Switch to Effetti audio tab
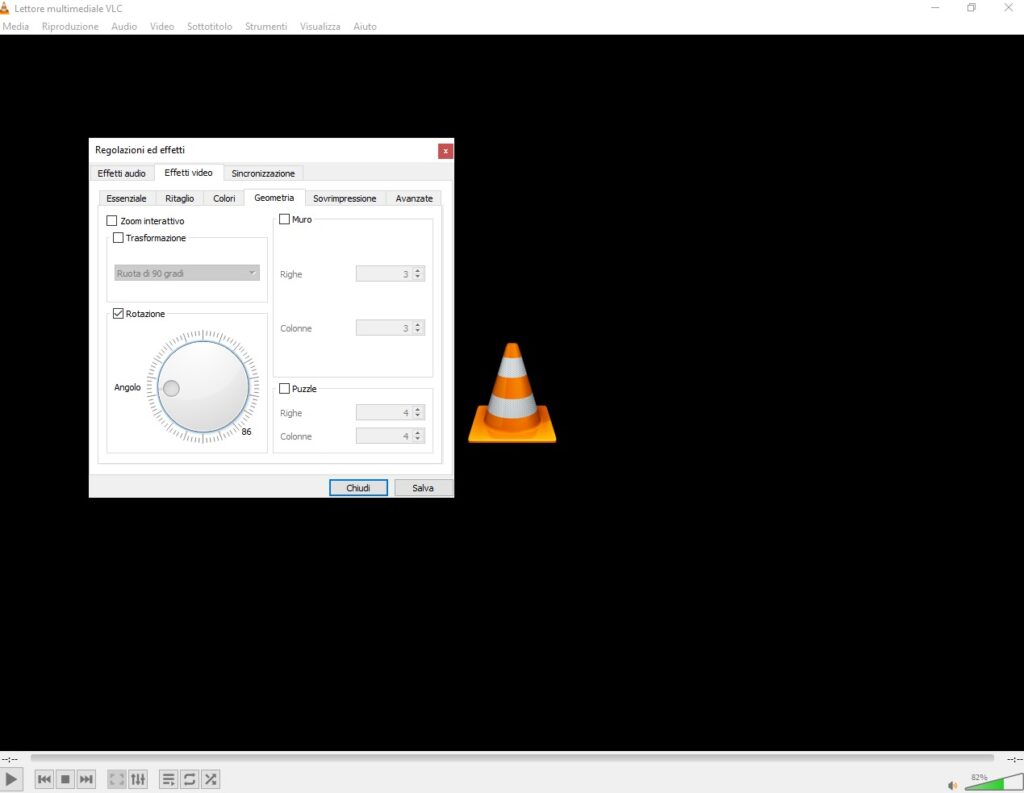 click(x=121, y=173)
